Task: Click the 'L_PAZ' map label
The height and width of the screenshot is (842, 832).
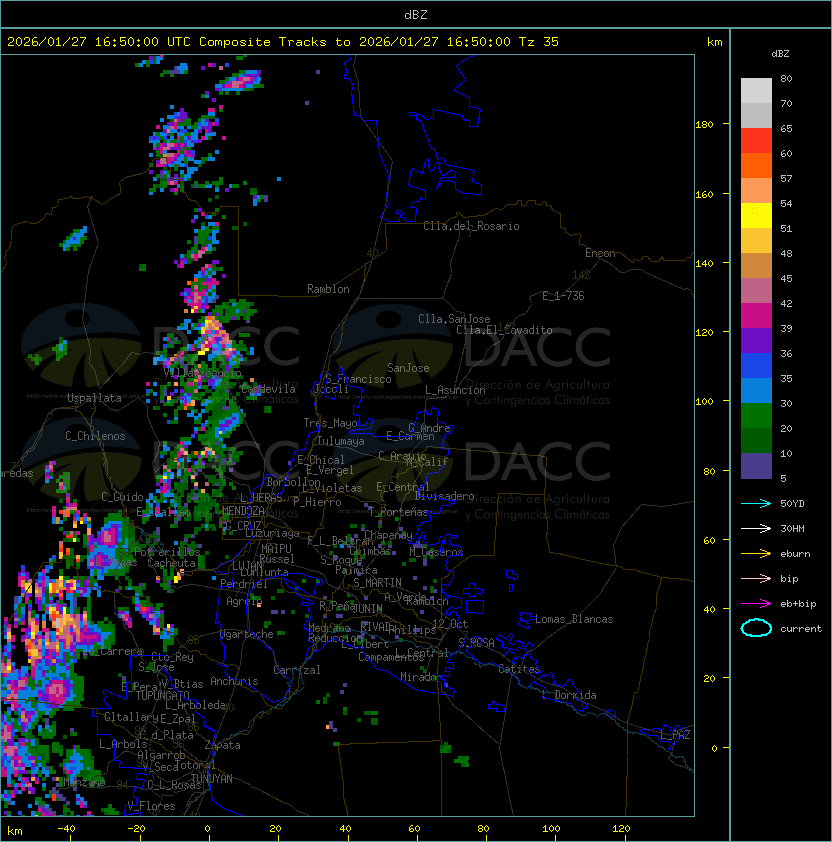Action: pyautogui.click(x=675, y=735)
